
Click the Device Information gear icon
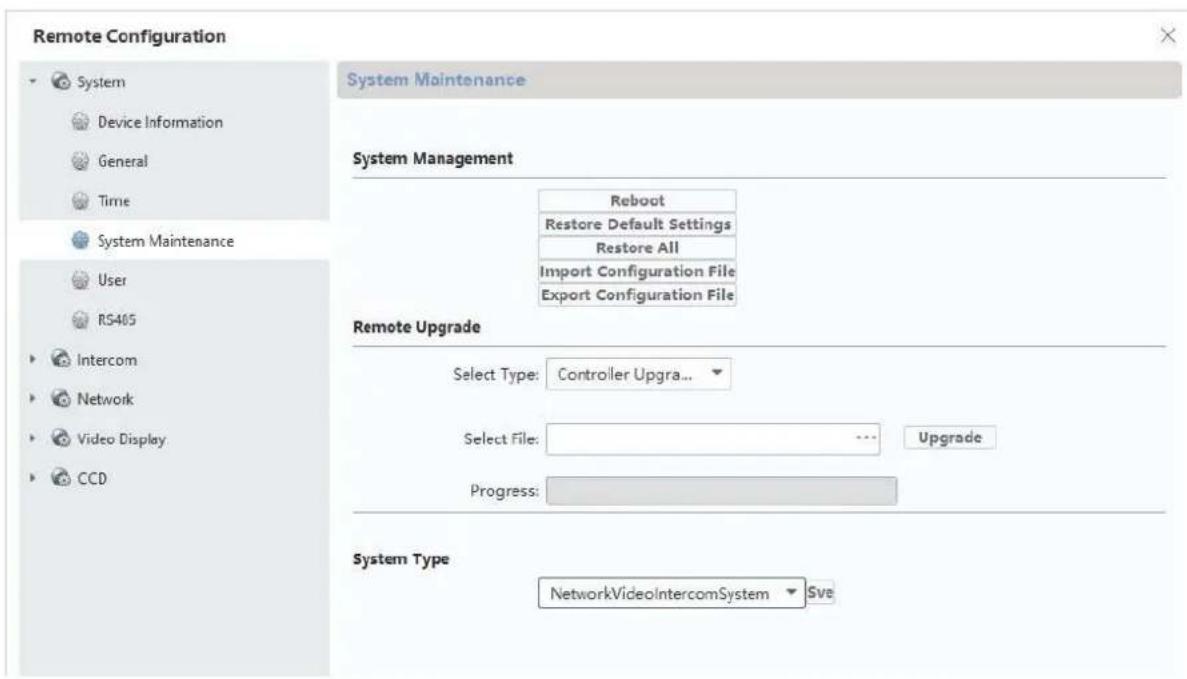(80, 121)
